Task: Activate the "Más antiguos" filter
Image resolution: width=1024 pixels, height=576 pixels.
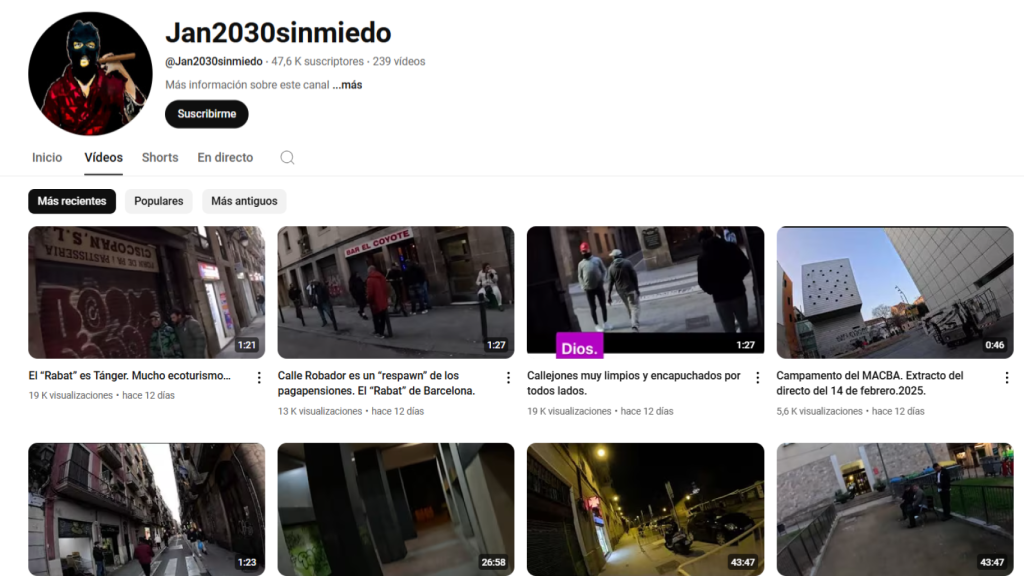Action: (x=243, y=201)
